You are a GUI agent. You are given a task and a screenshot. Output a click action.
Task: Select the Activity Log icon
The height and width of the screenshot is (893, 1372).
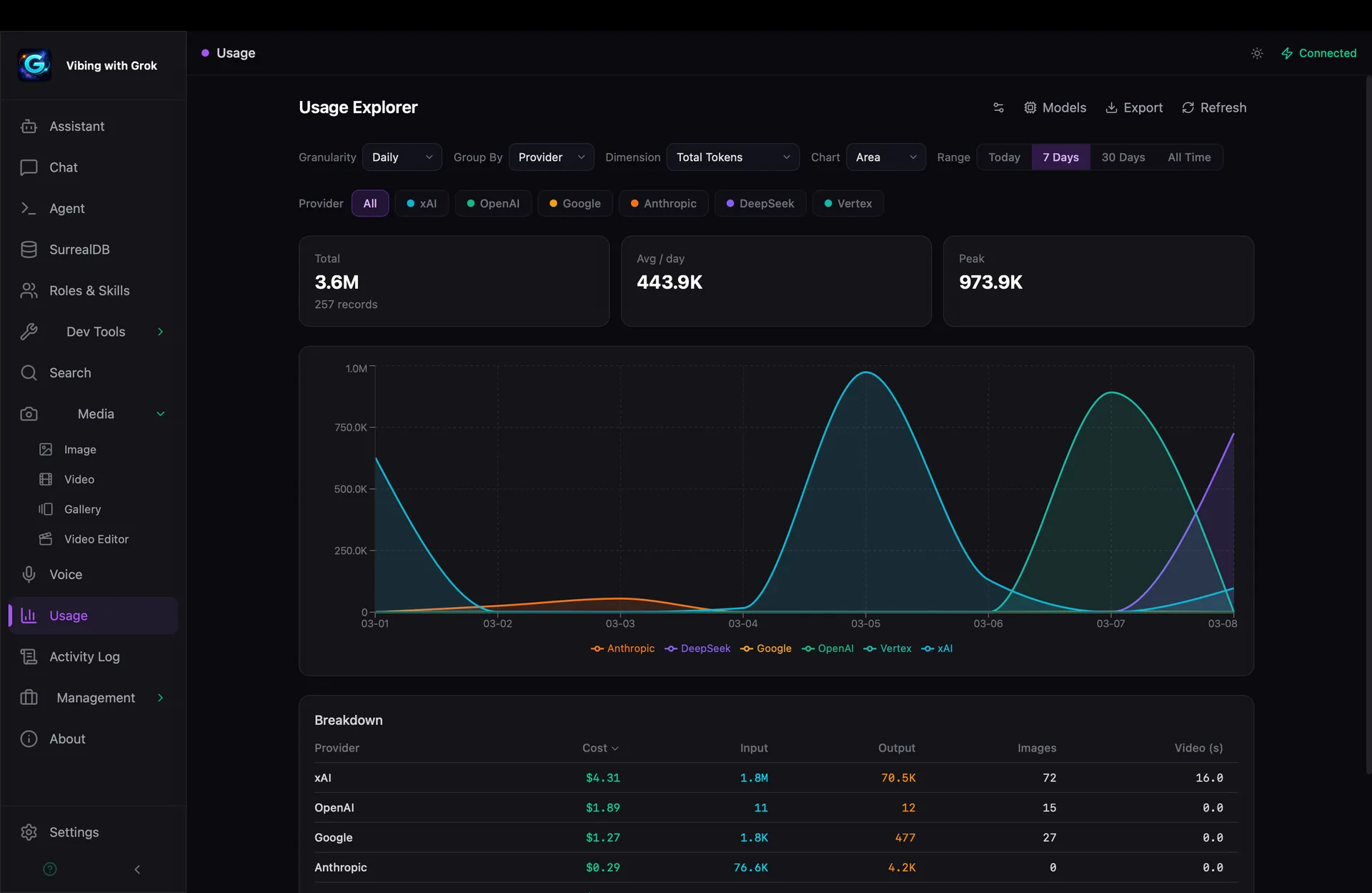pos(29,656)
